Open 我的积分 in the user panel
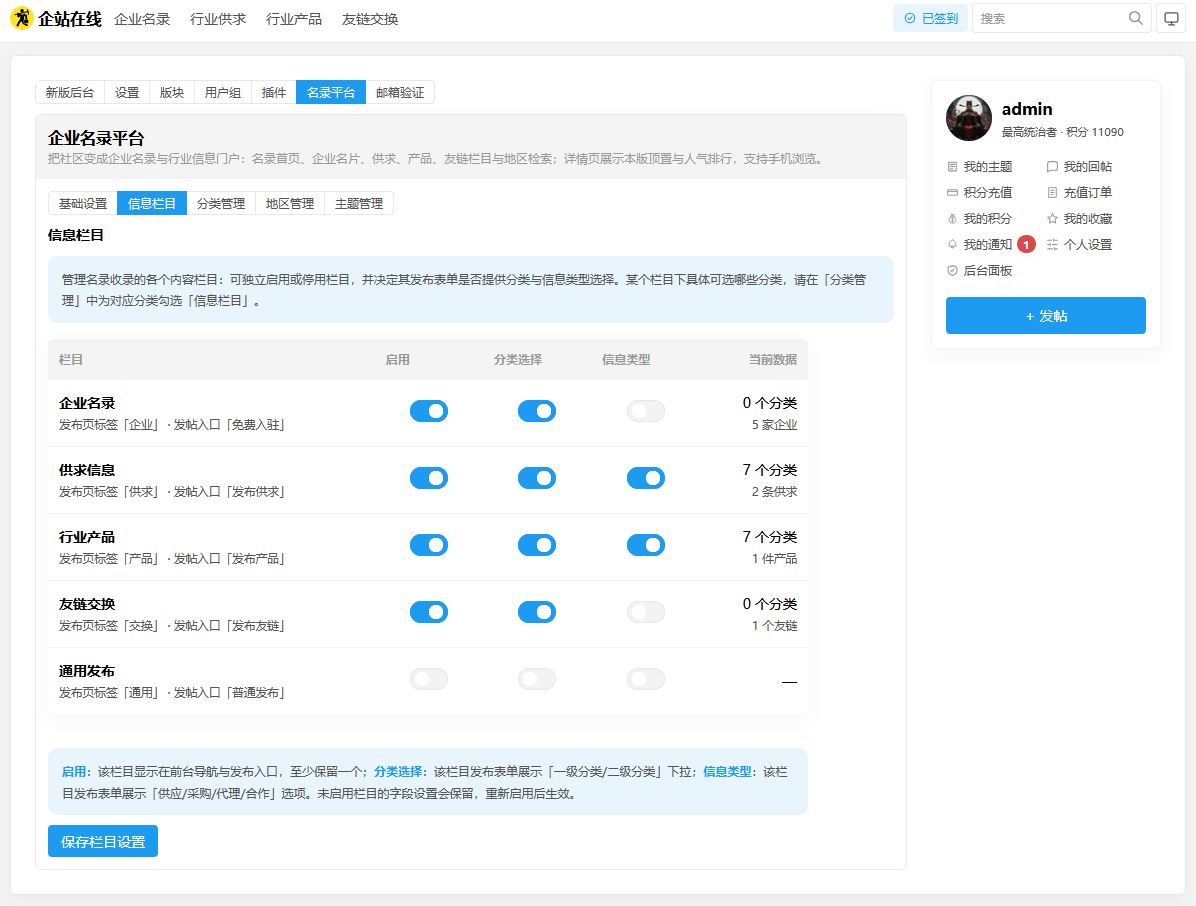 [979, 218]
